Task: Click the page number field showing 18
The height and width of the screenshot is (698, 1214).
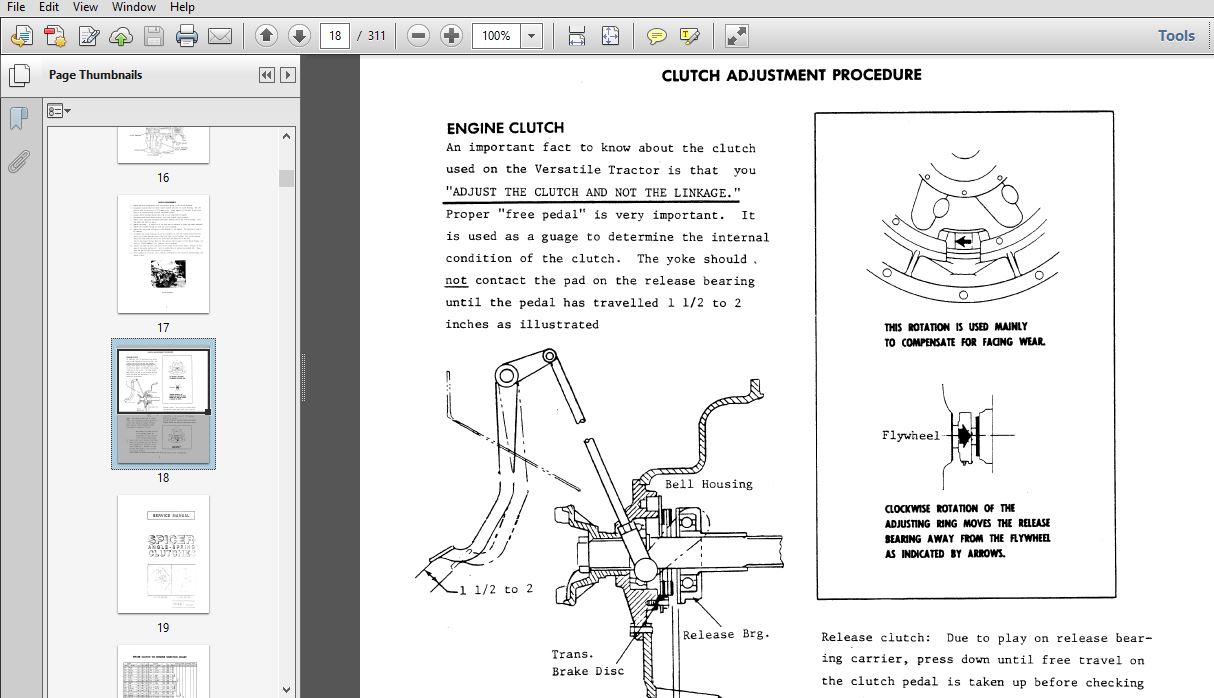Action: point(335,36)
